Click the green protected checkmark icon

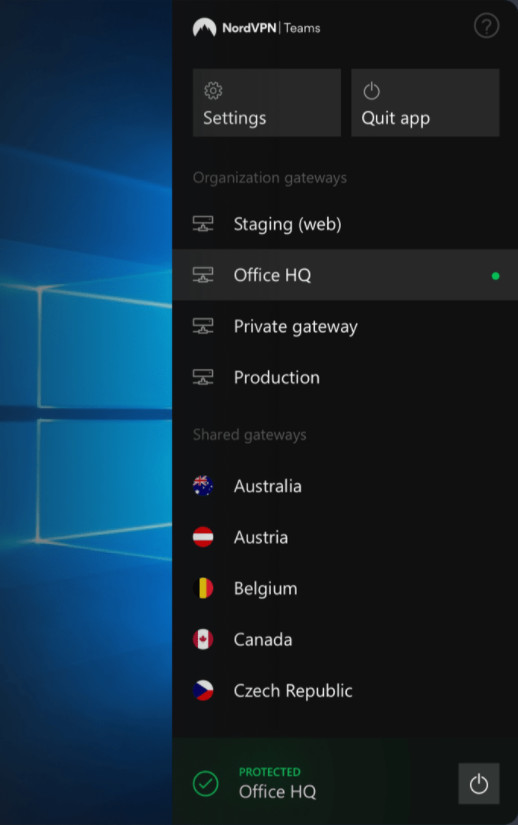click(x=206, y=784)
